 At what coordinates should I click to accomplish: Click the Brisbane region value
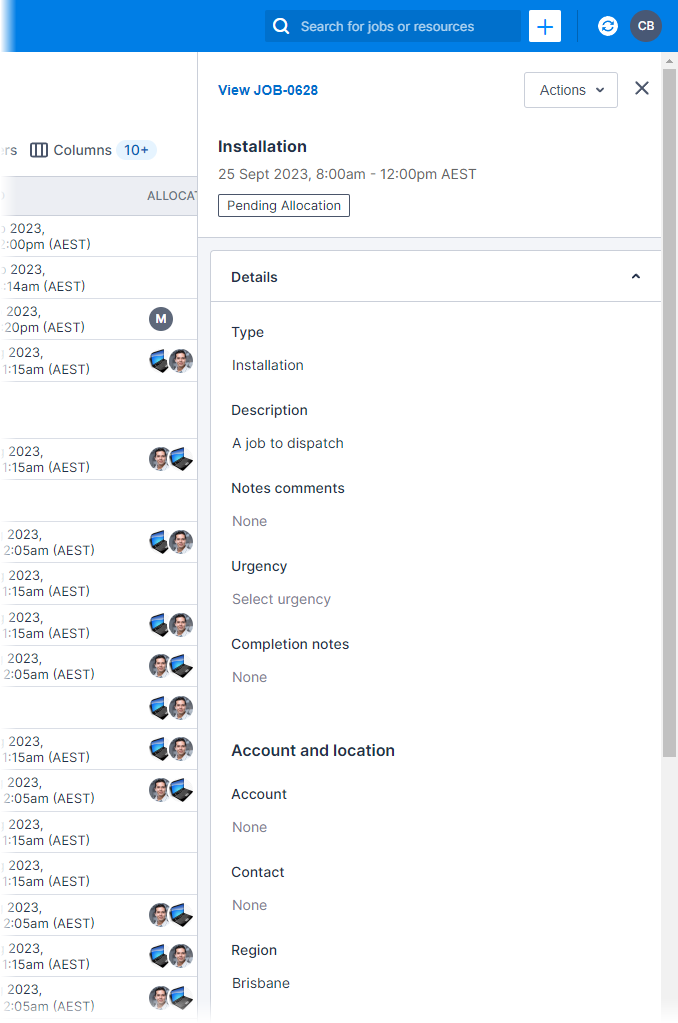click(260, 982)
